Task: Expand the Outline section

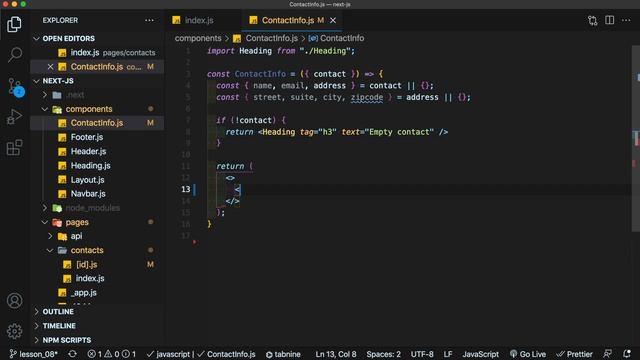Action: (x=58, y=312)
